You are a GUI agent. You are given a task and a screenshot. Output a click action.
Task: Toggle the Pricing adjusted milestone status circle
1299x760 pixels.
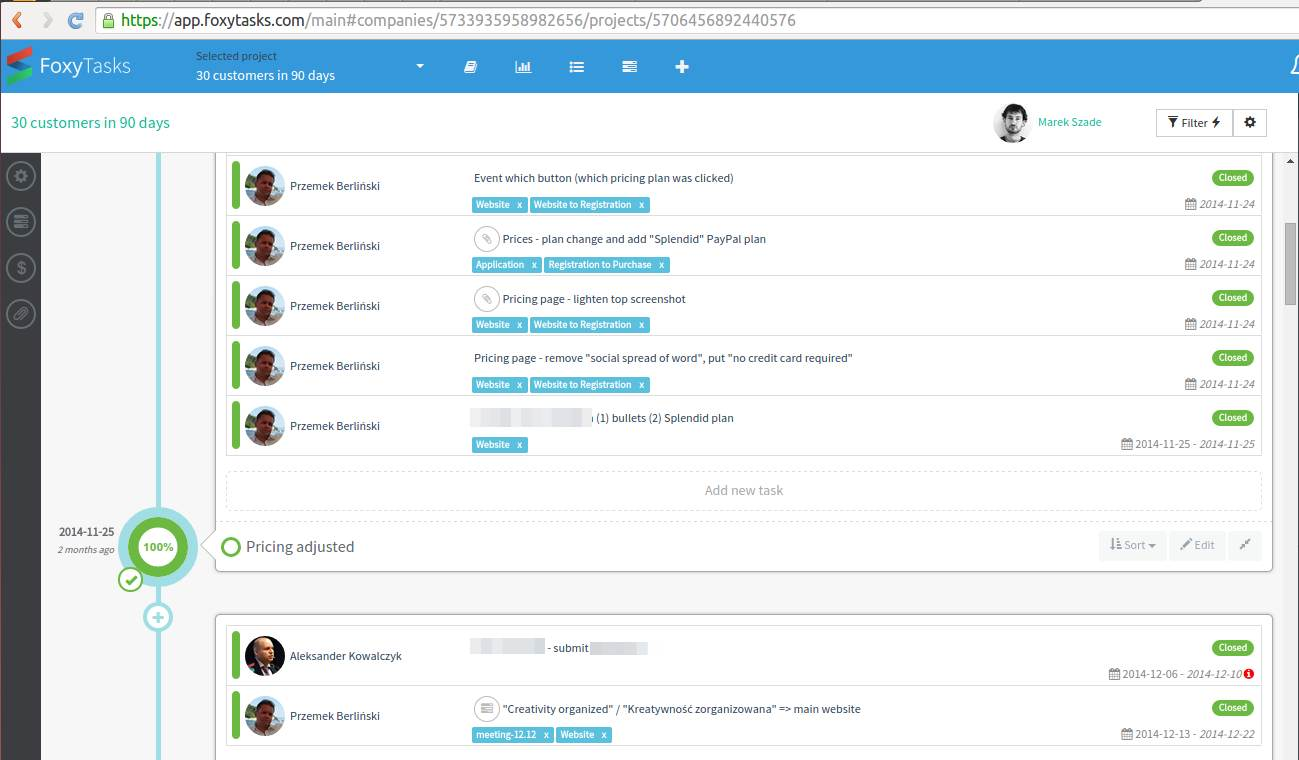[x=231, y=547]
